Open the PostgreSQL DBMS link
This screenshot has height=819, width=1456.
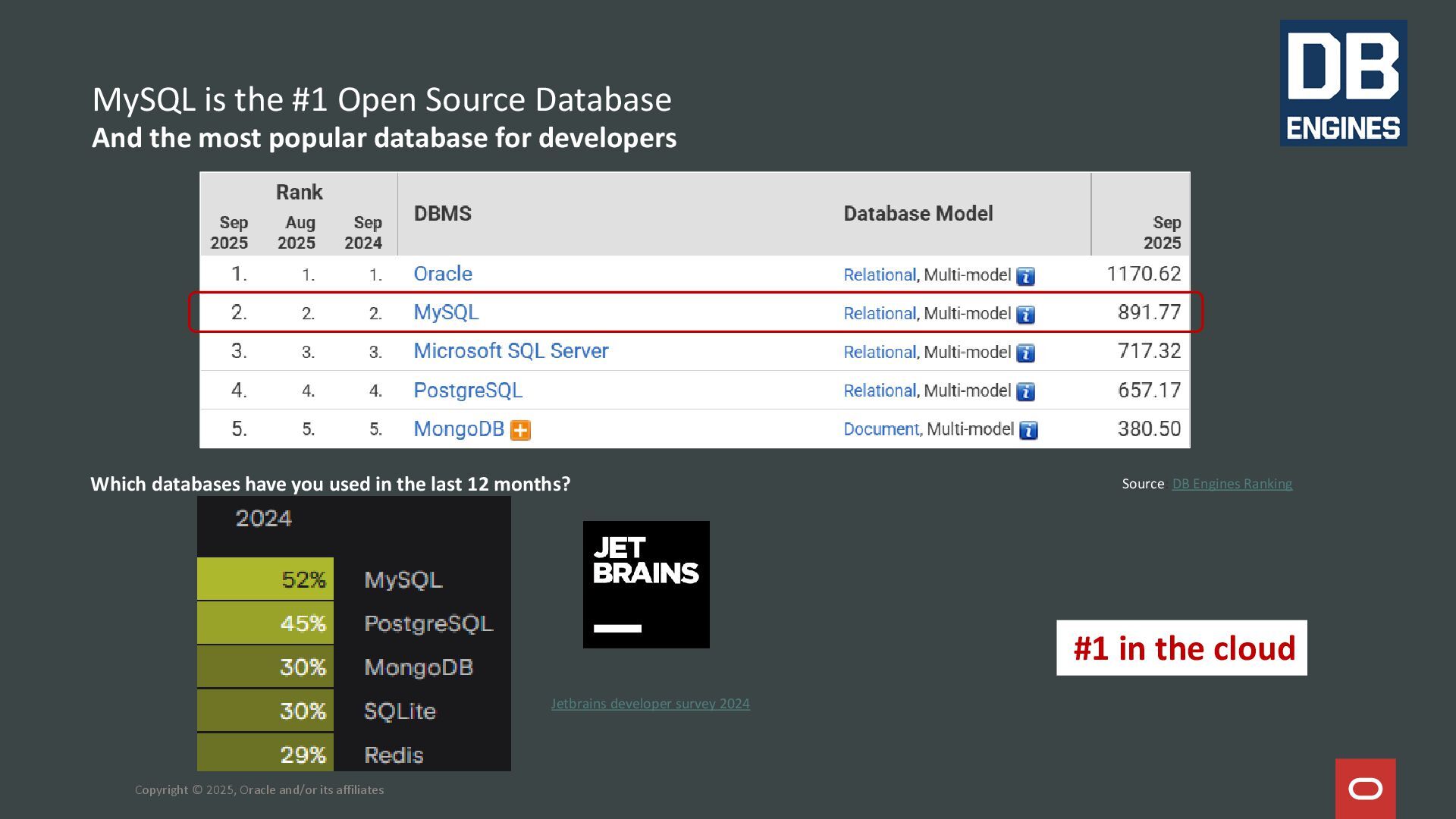coord(467,391)
